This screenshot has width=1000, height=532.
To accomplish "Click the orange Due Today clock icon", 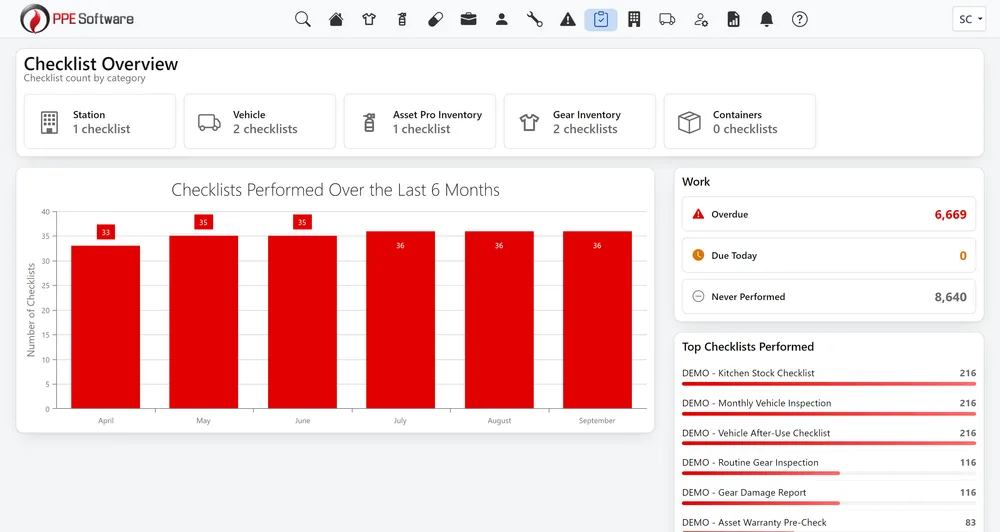I will click(698, 255).
